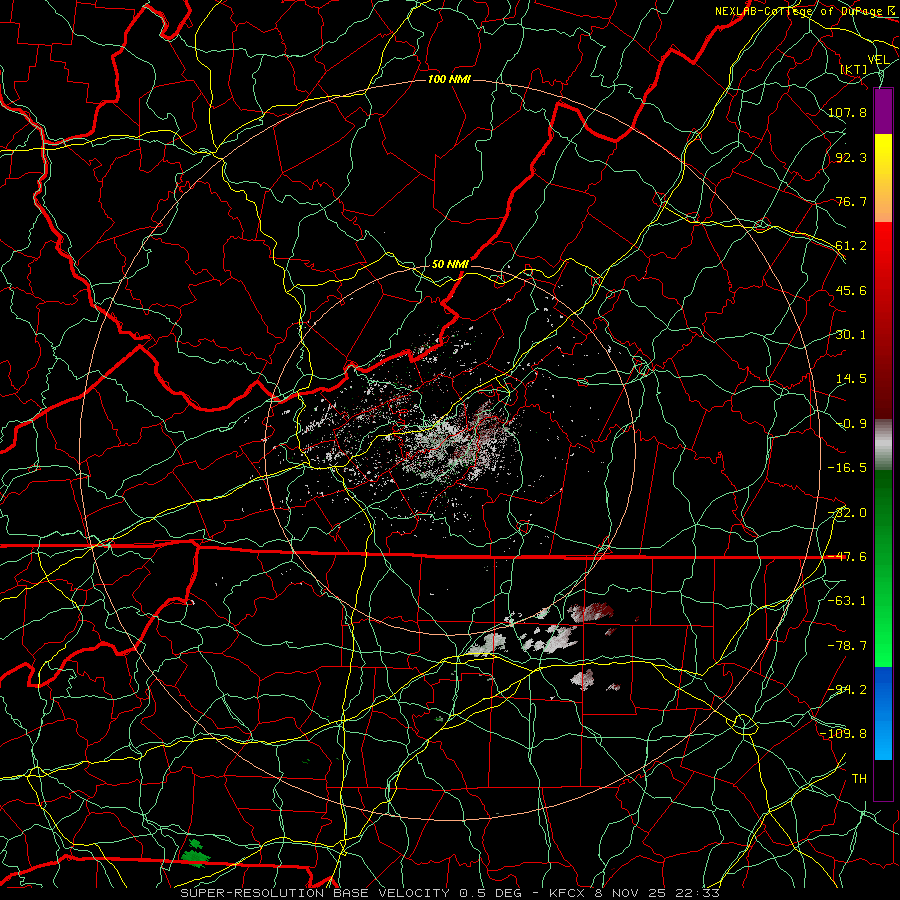Select the -94.2 velocity scale value
Screen dimensions: 900x900
click(x=847, y=690)
